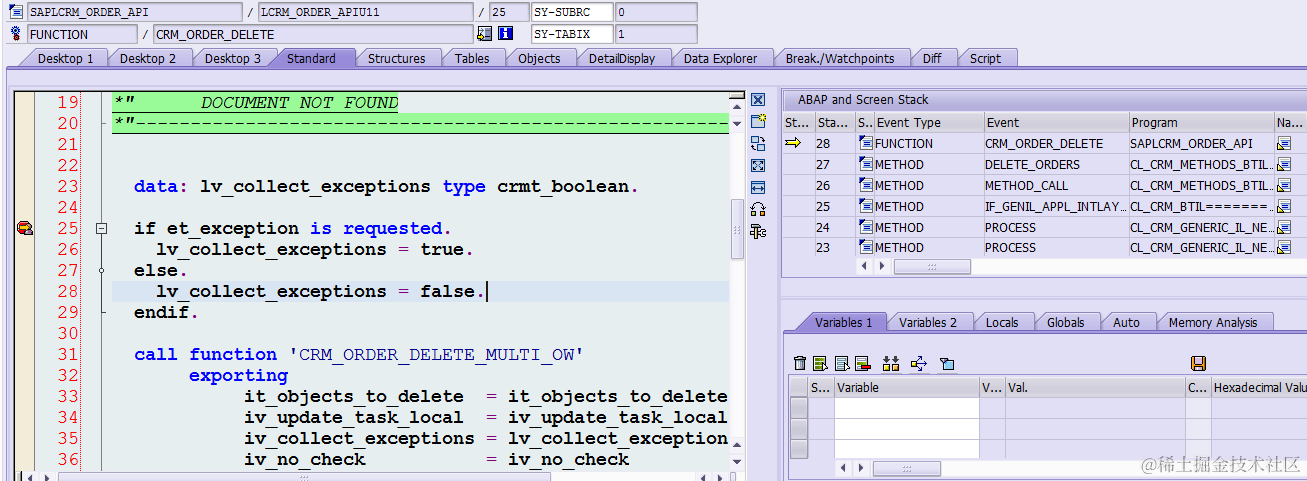1307x481 pixels.
Task: Switch to Auto variables tab
Action: click(x=1126, y=322)
